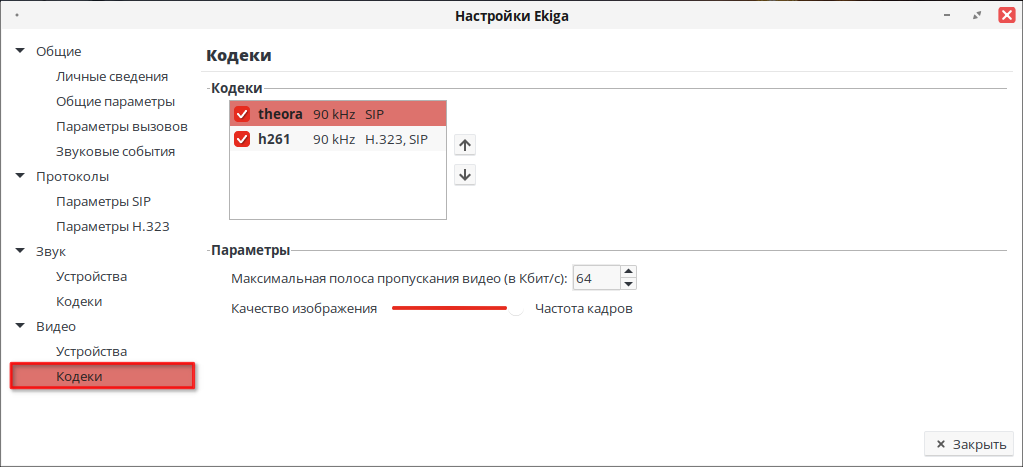The height and width of the screenshot is (467, 1023).
Task: Open Кодеки under Звук
Action: (79, 302)
